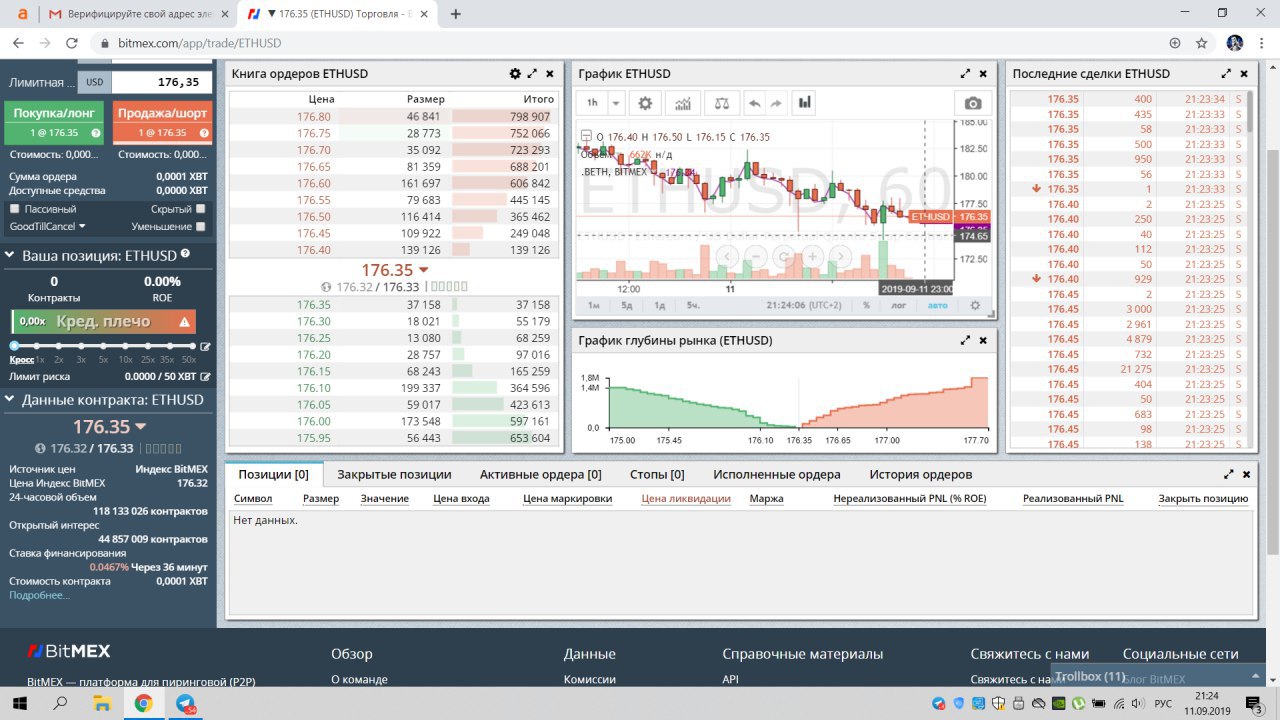1280x720 pixels.
Task: Collapse Данные контракта: ETHUSD section
Action: (x=10, y=400)
